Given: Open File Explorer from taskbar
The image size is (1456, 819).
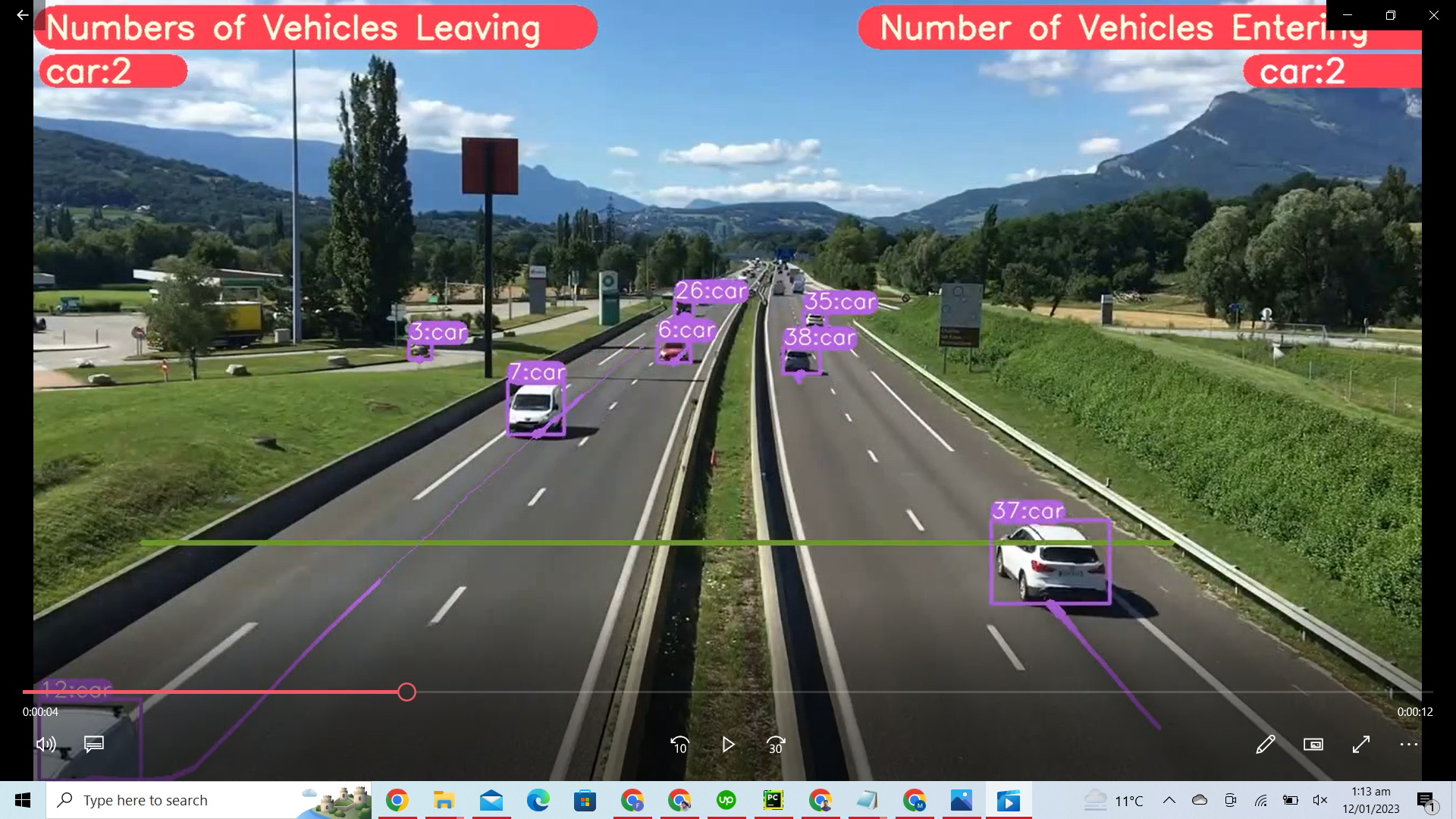Looking at the screenshot, I should pyautogui.click(x=444, y=800).
